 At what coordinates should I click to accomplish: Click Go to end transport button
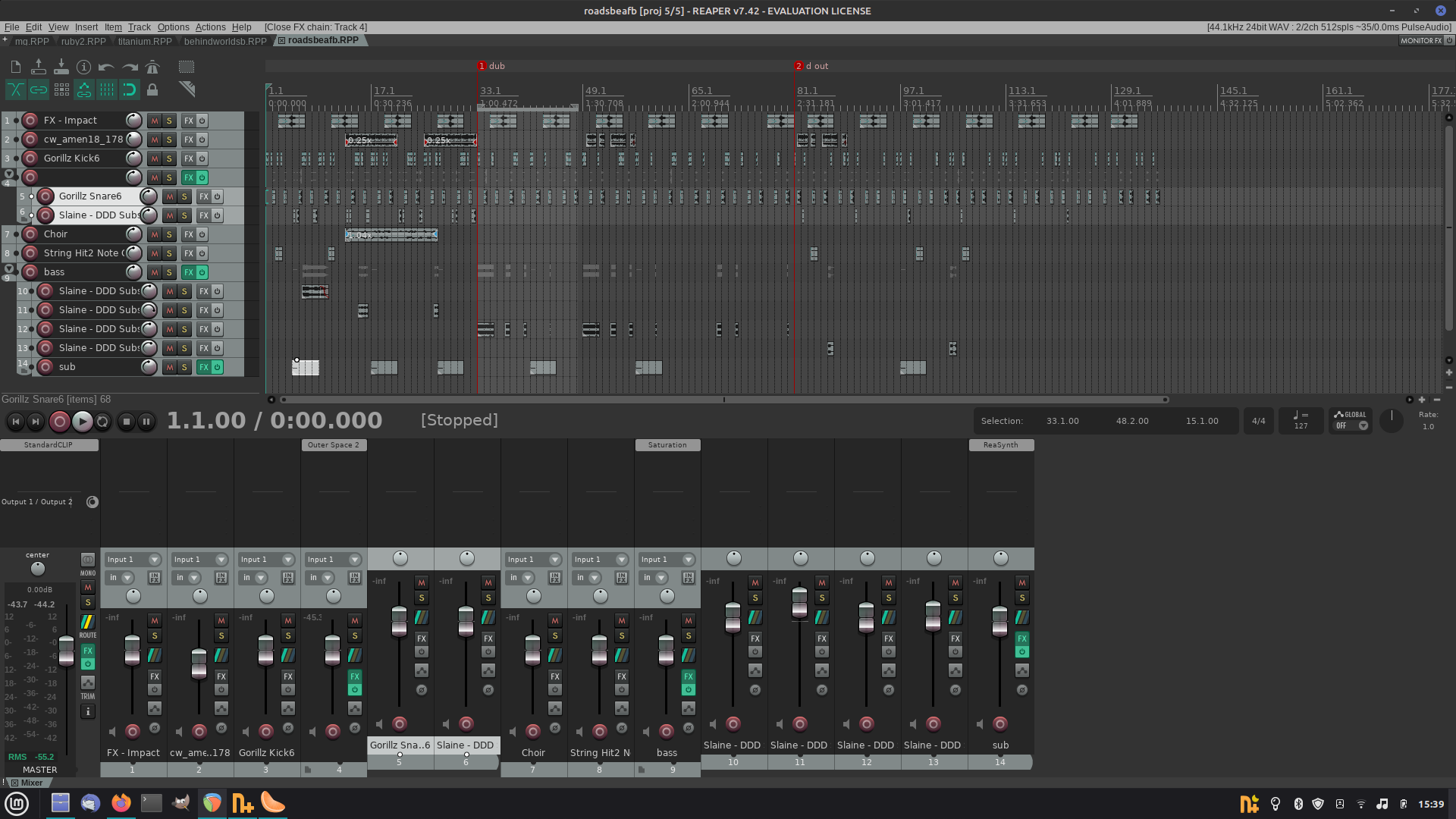coord(36,422)
